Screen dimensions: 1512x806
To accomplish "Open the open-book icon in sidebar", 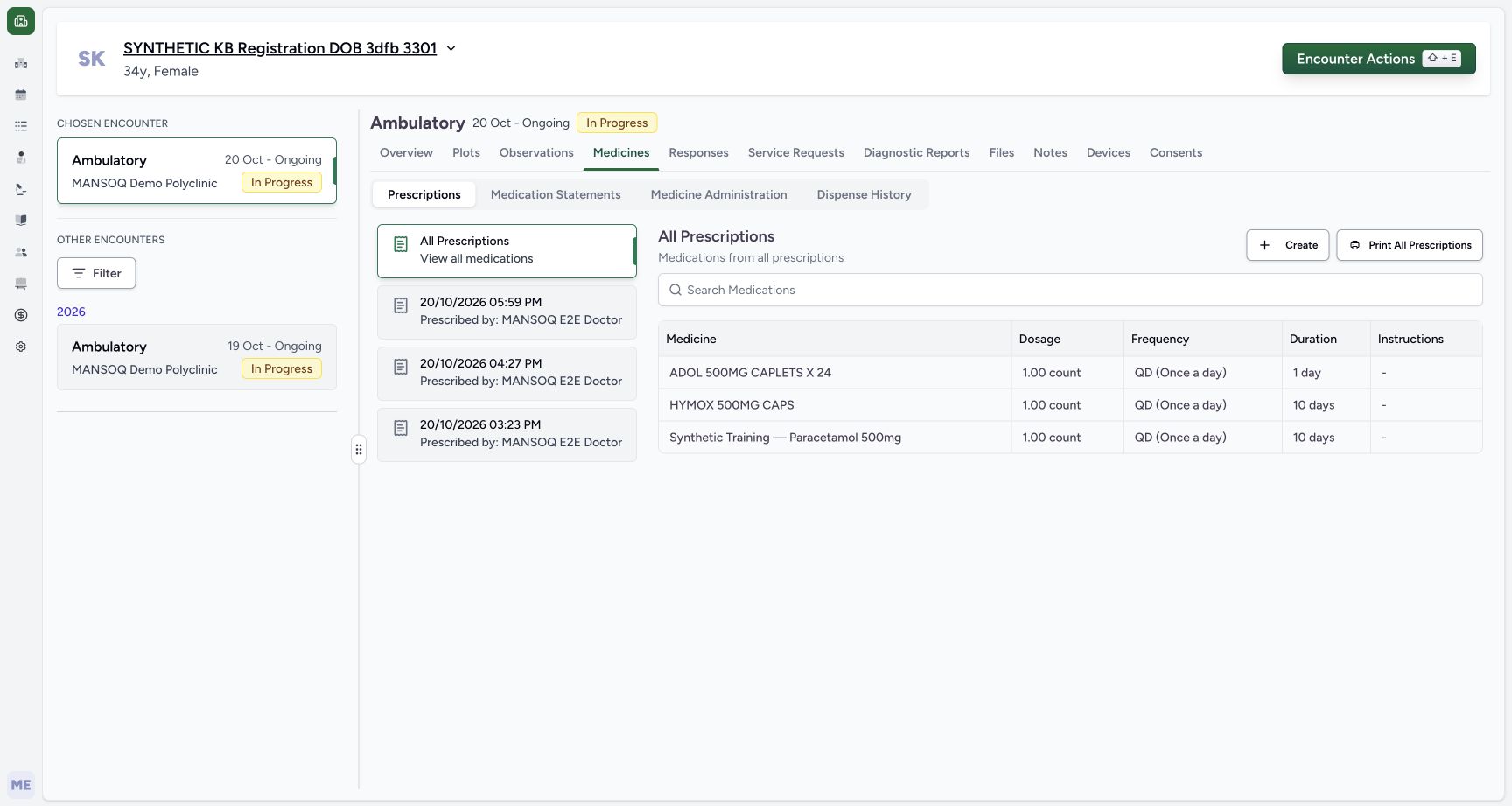I will point(21,221).
